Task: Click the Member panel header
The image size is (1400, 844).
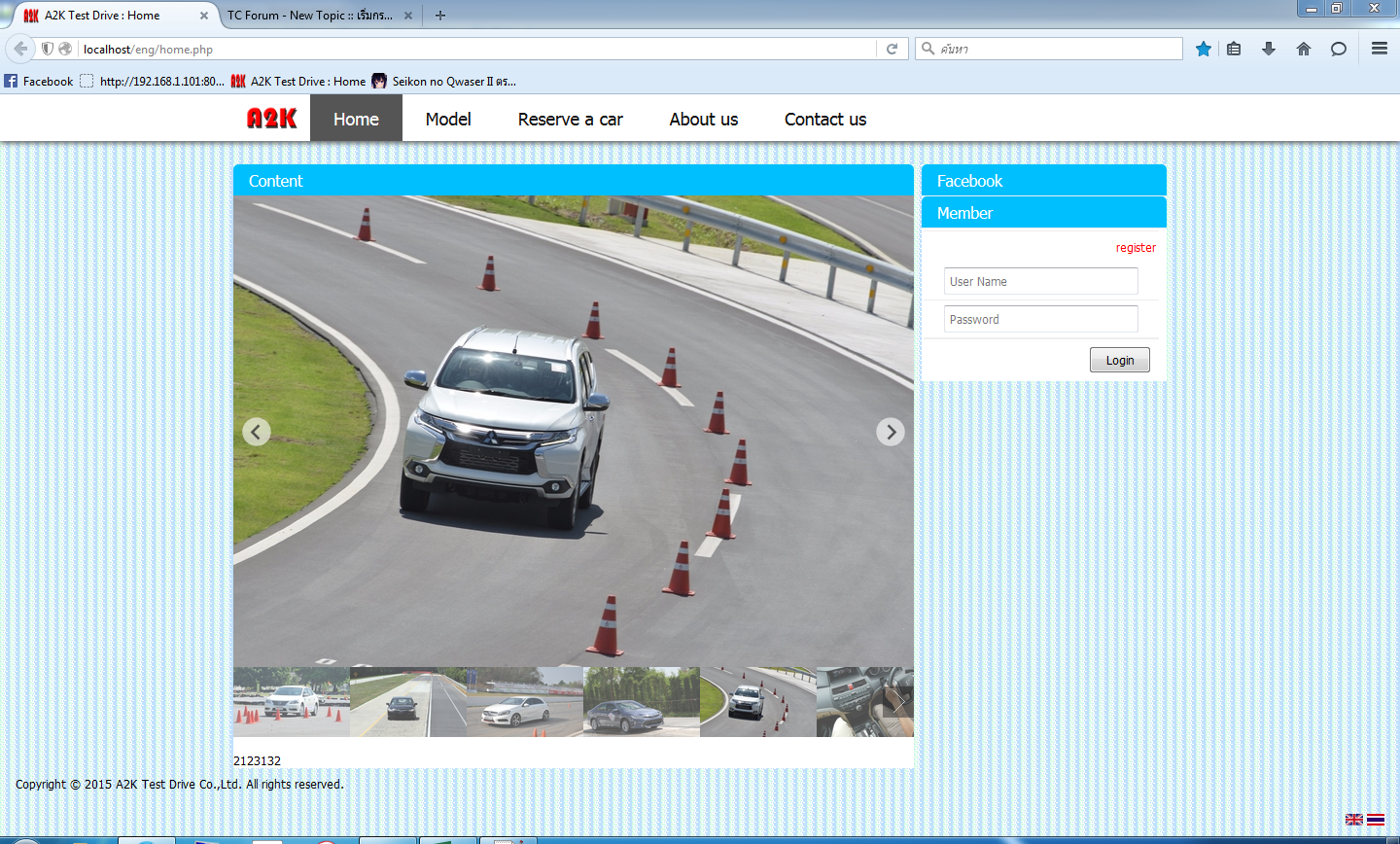Action: point(1044,213)
